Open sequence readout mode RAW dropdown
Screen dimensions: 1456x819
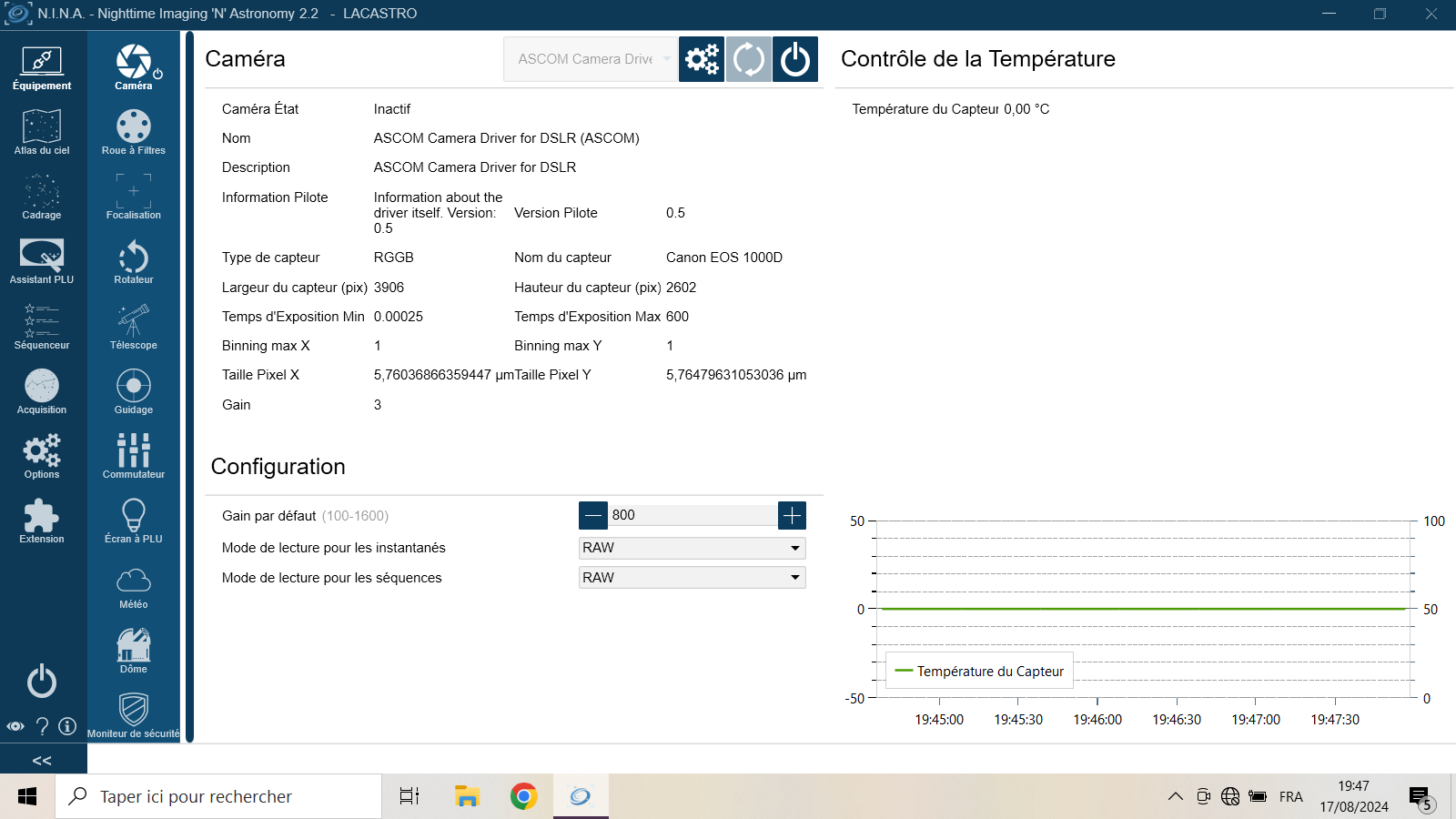(693, 578)
